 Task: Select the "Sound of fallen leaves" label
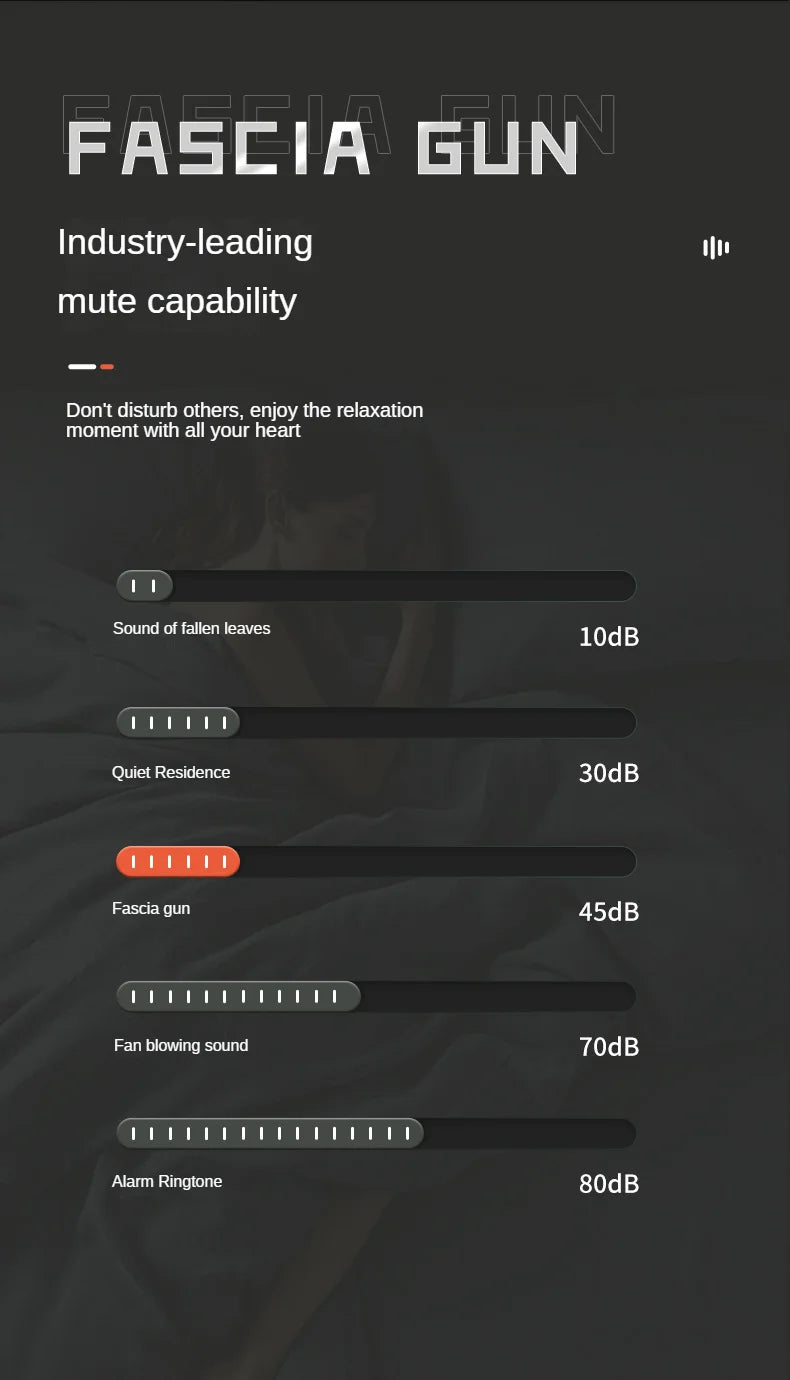191,629
